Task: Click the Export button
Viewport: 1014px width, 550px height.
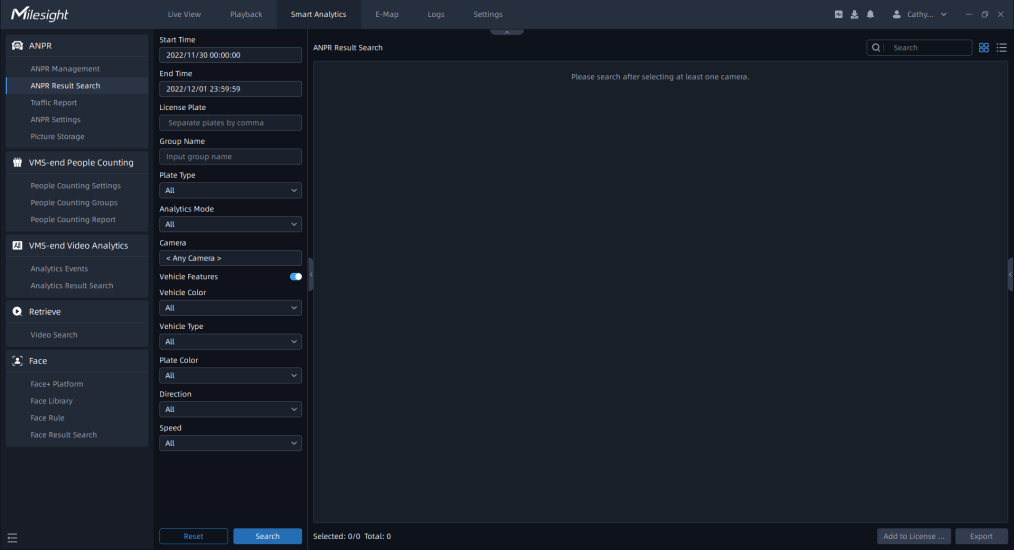Action: tap(981, 536)
